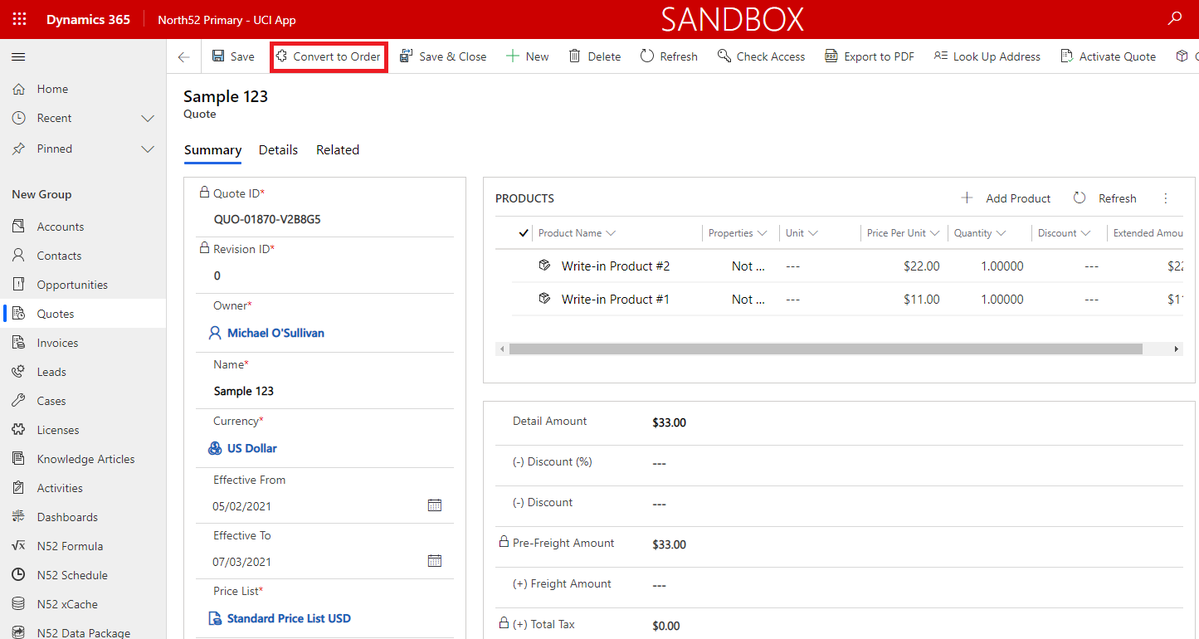The height and width of the screenshot is (639, 1199).
Task: Click the Delete command
Action: (595, 57)
